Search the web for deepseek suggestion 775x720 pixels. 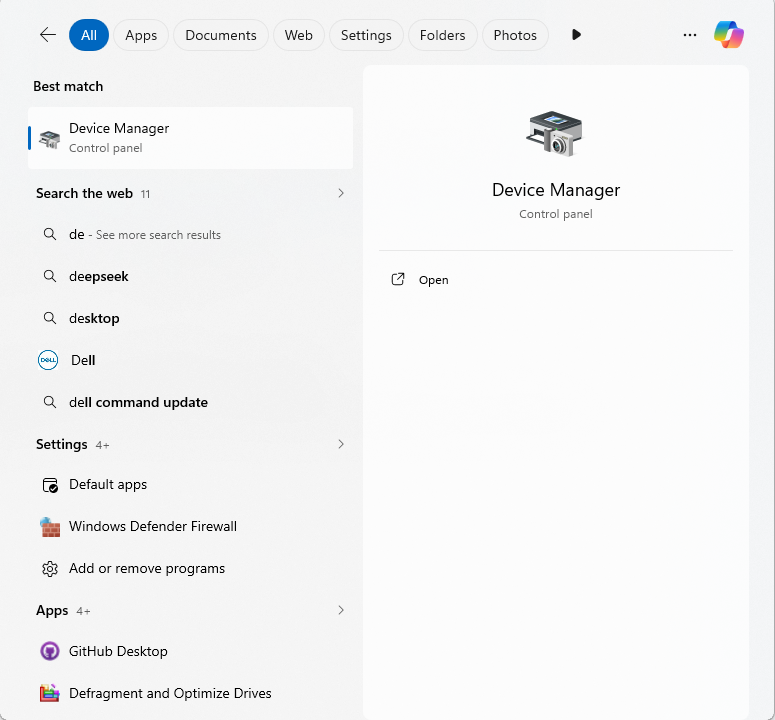click(x=99, y=276)
